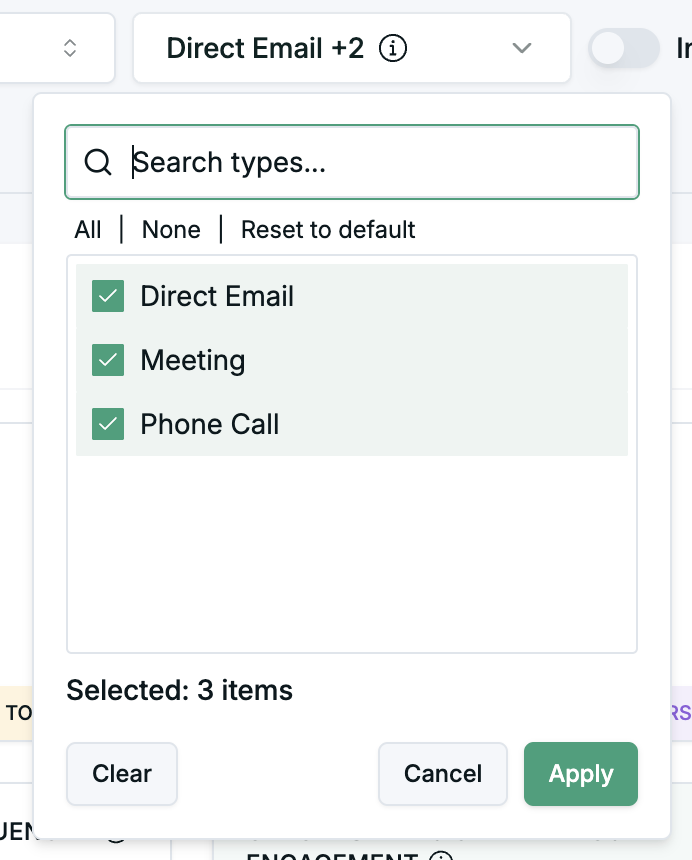Click the magnifying glass search icon
This screenshot has height=860, width=692.
pos(98,162)
